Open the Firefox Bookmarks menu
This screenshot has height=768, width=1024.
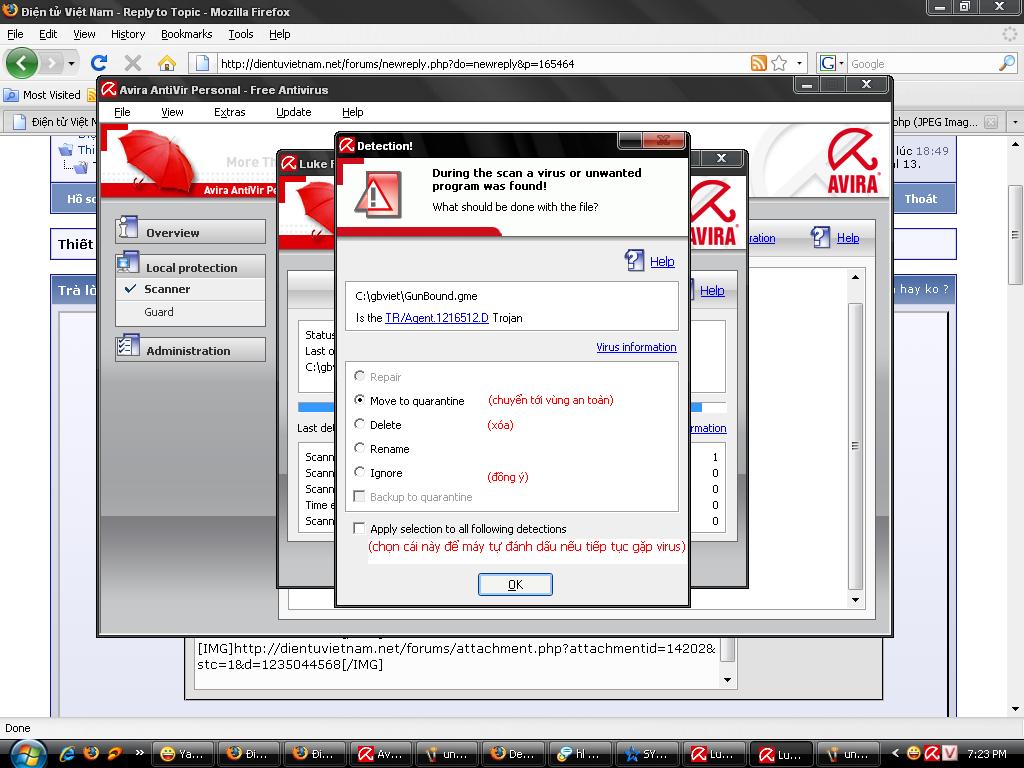(x=187, y=34)
